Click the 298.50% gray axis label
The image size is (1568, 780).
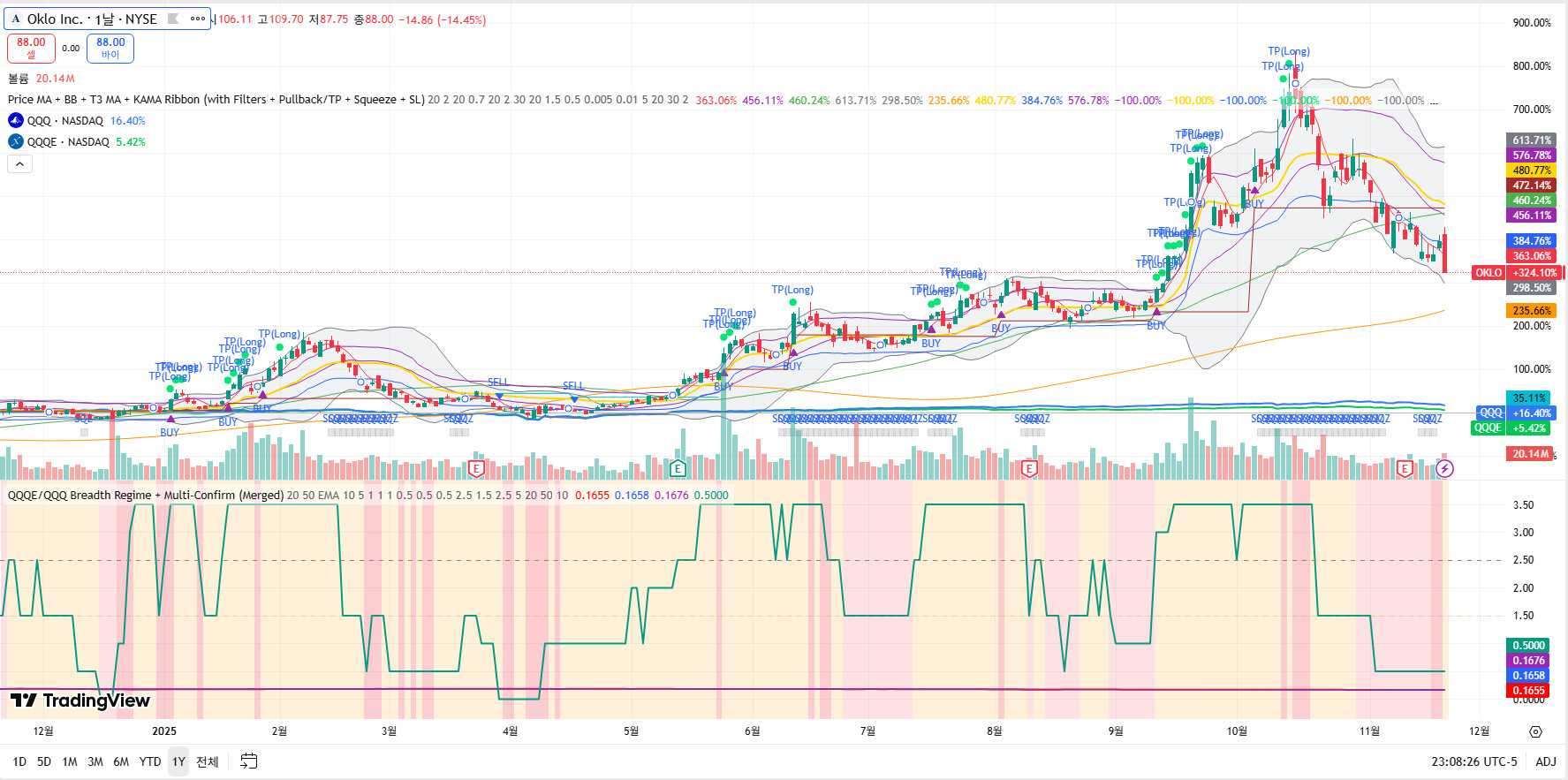tap(1531, 288)
